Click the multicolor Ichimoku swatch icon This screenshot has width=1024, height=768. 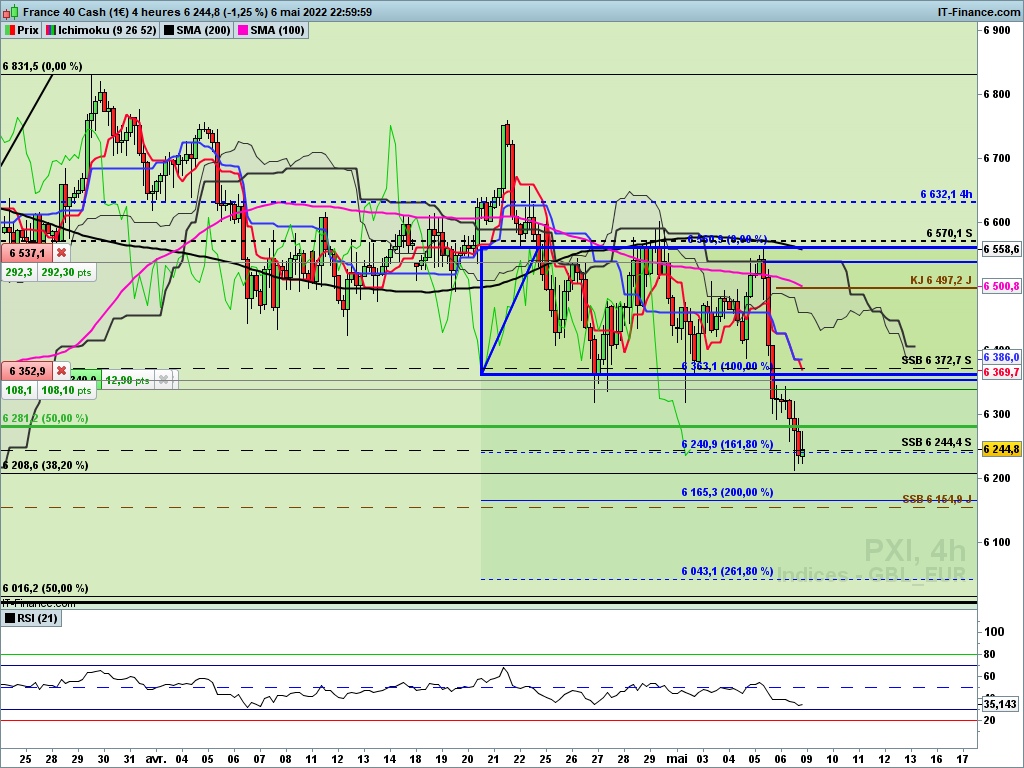click(51, 30)
